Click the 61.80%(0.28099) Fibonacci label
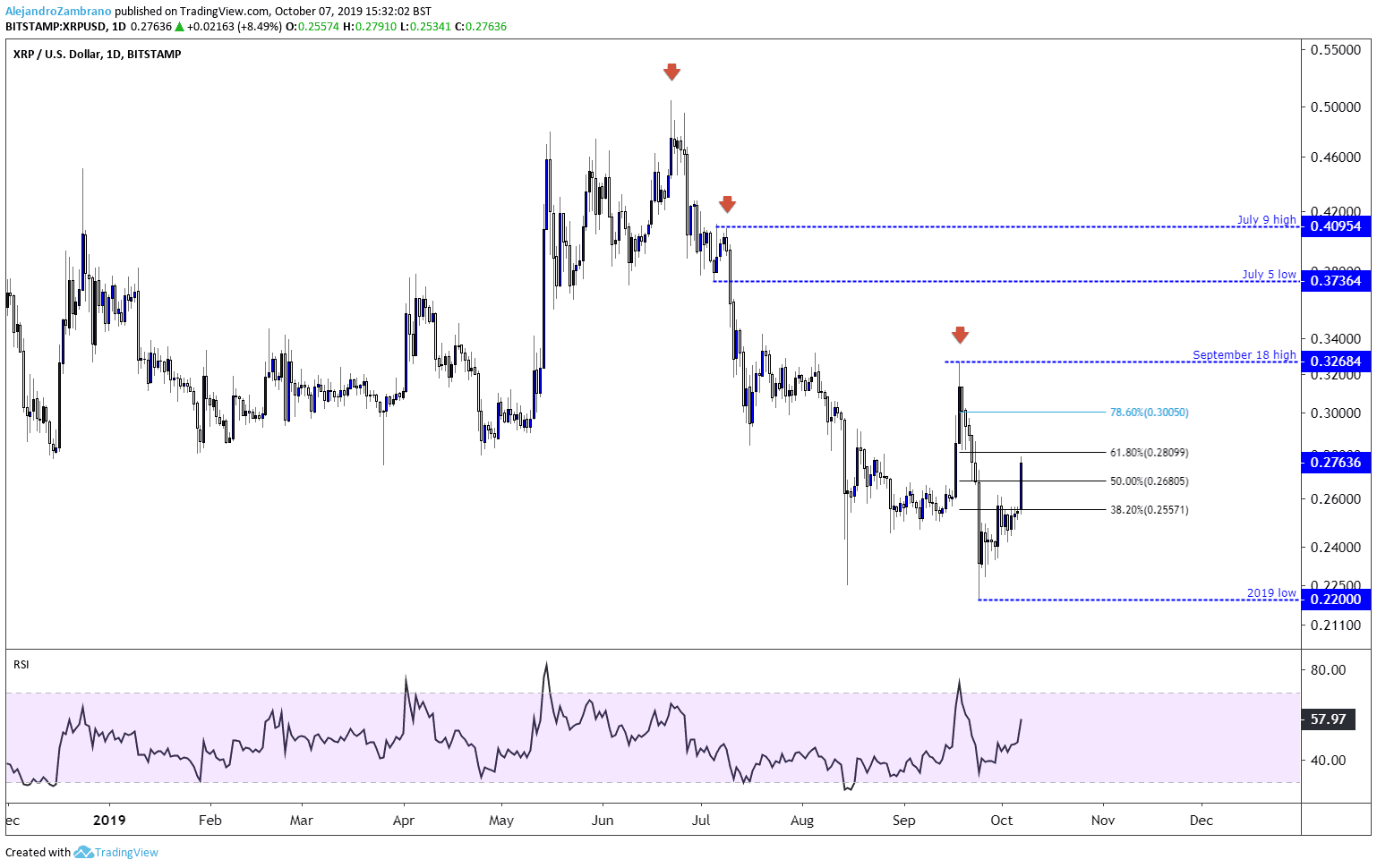1377x868 pixels. 1150,453
